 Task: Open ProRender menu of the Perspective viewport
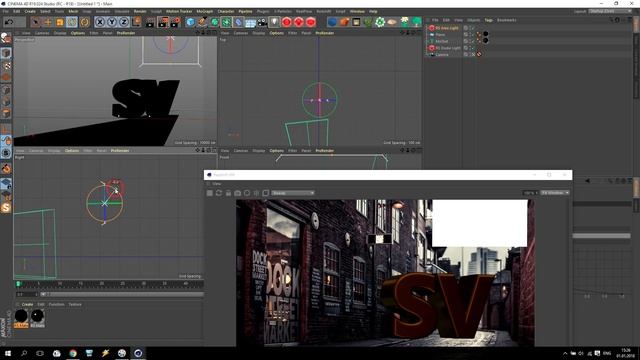tap(126, 33)
